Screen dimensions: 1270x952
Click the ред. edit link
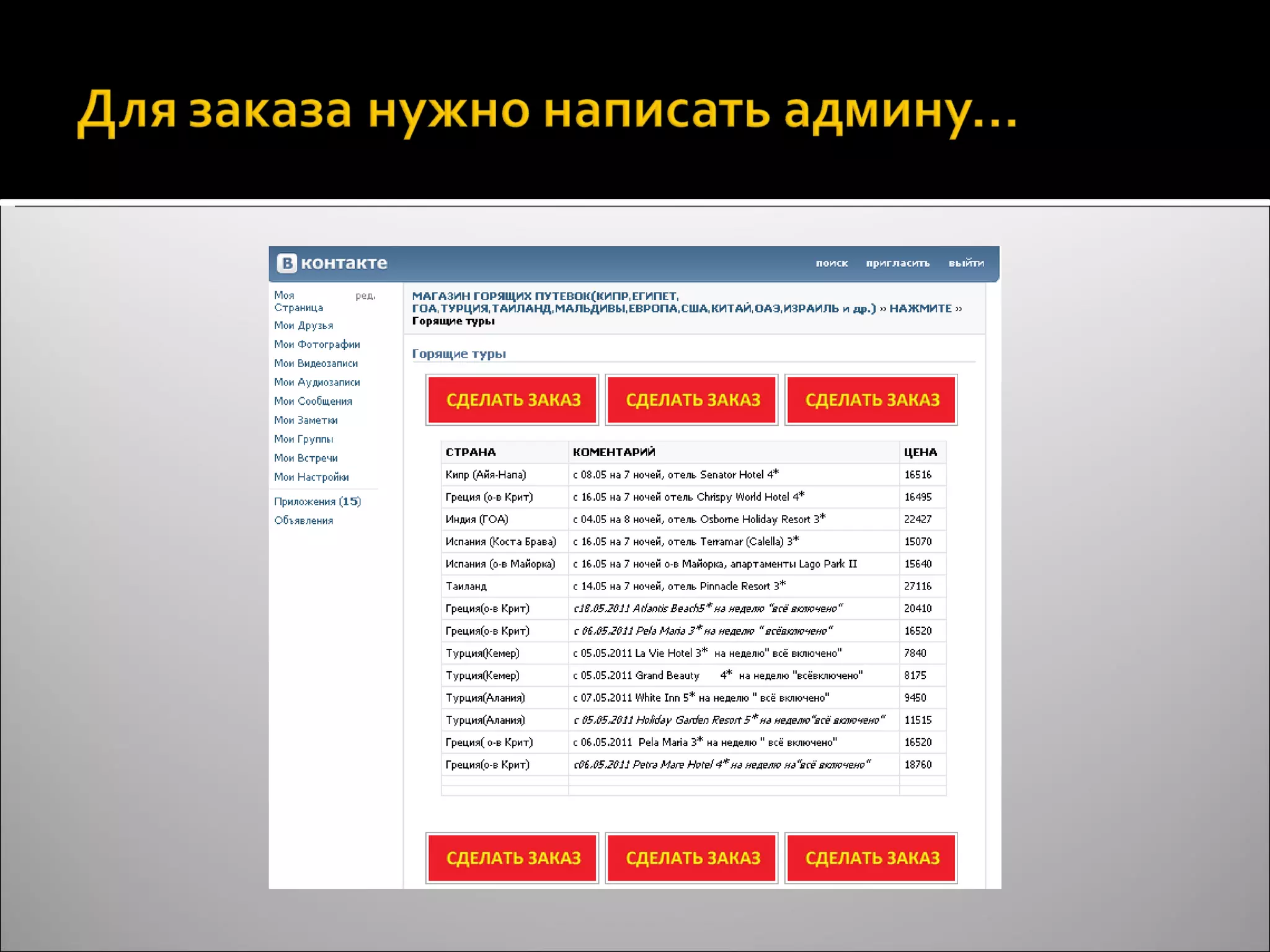(365, 296)
